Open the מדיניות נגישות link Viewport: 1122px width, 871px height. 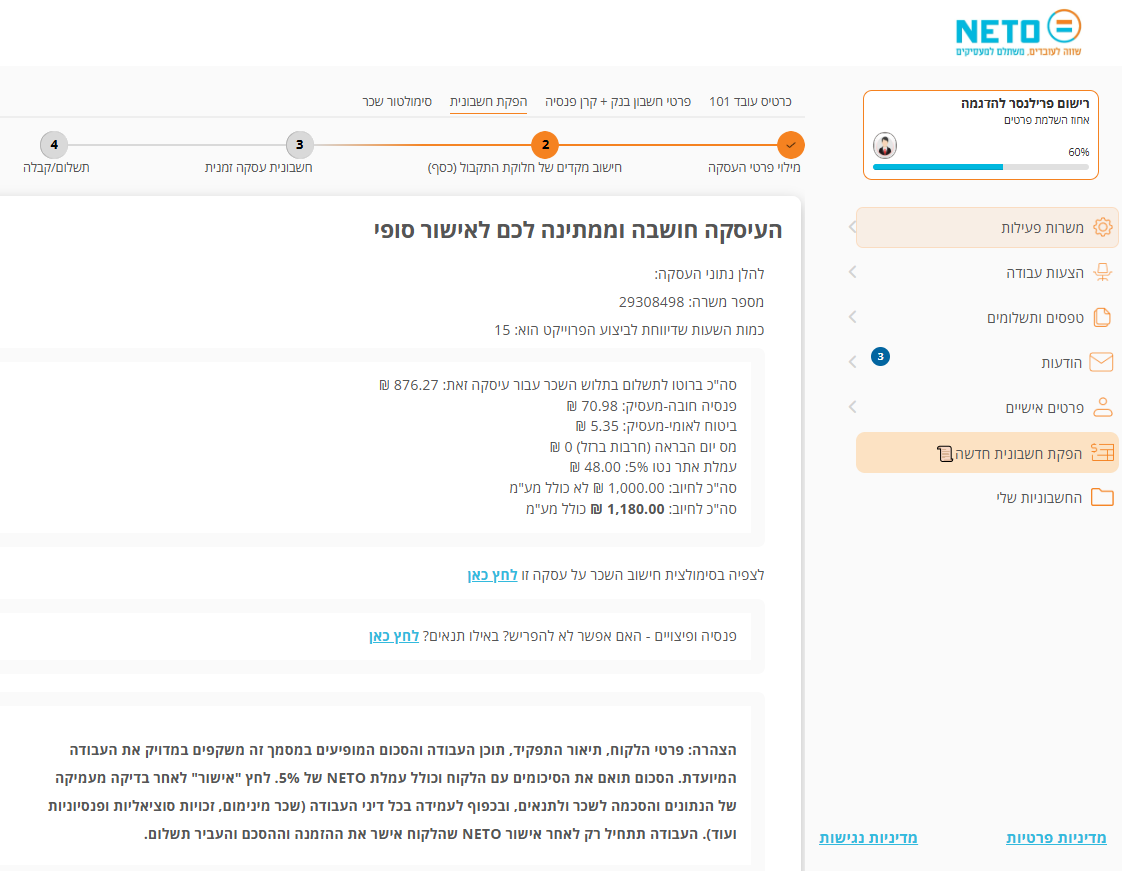pyautogui.click(x=868, y=837)
